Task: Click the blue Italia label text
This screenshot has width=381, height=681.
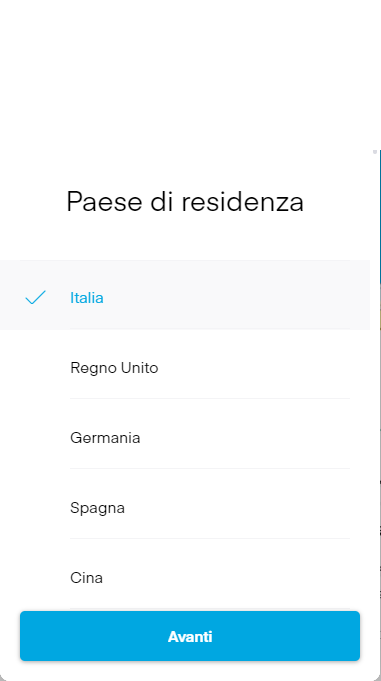Action: 87,298
